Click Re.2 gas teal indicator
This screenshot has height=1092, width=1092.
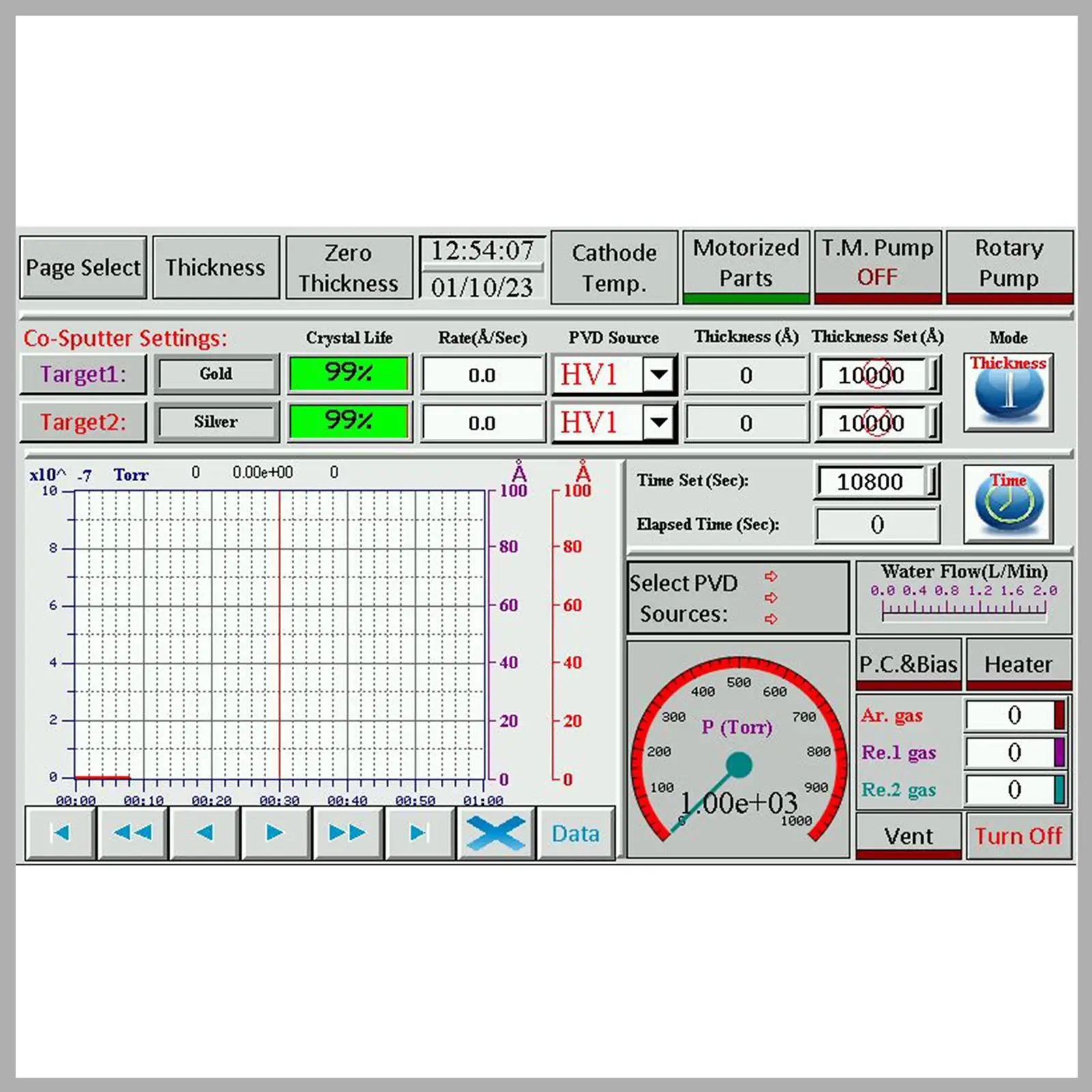coord(1059,789)
